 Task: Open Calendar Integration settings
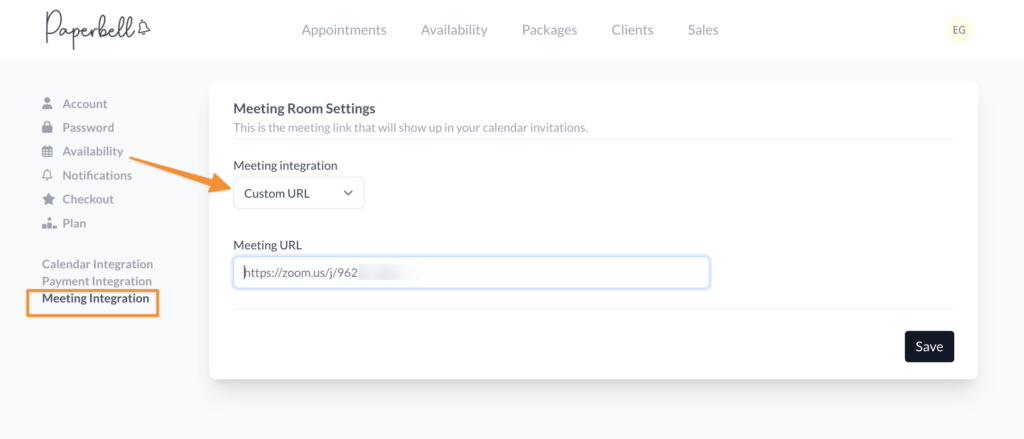pyautogui.click(x=97, y=264)
